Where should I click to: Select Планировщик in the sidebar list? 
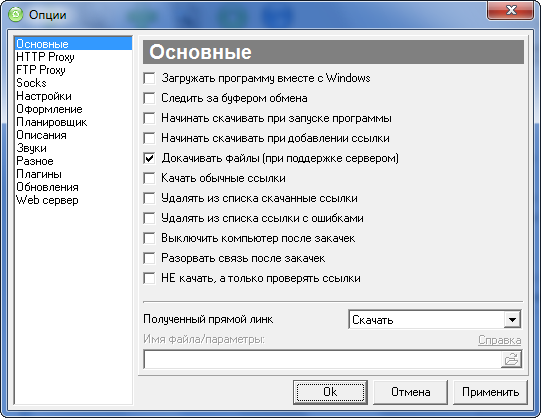point(73,122)
